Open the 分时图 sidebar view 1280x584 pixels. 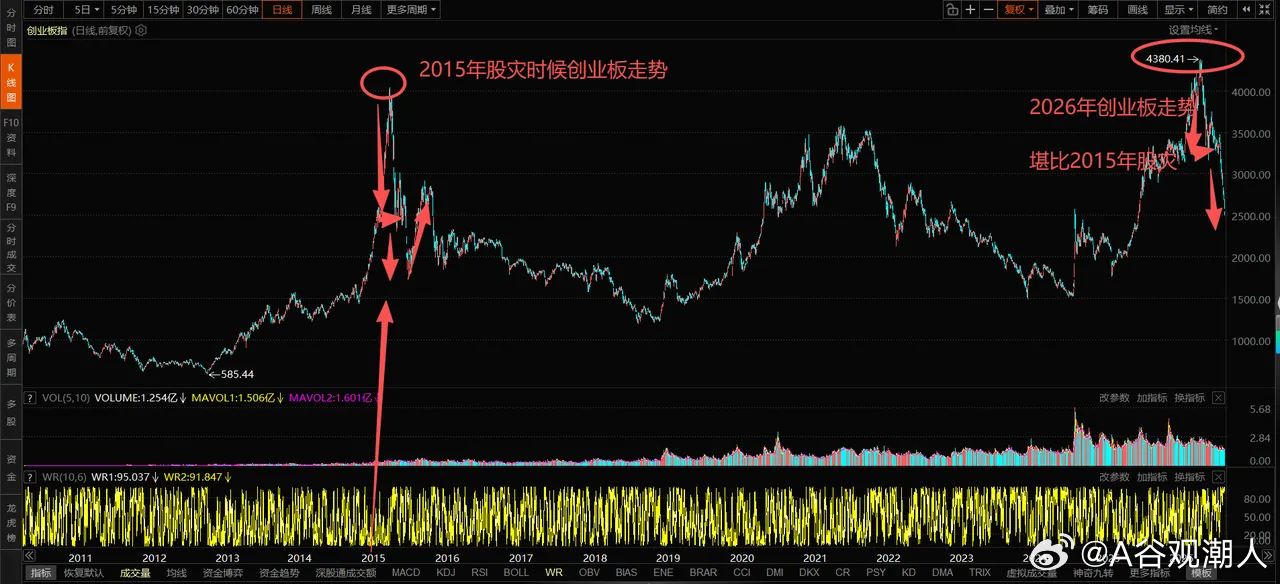pyautogui.click(x=11, y=29)
